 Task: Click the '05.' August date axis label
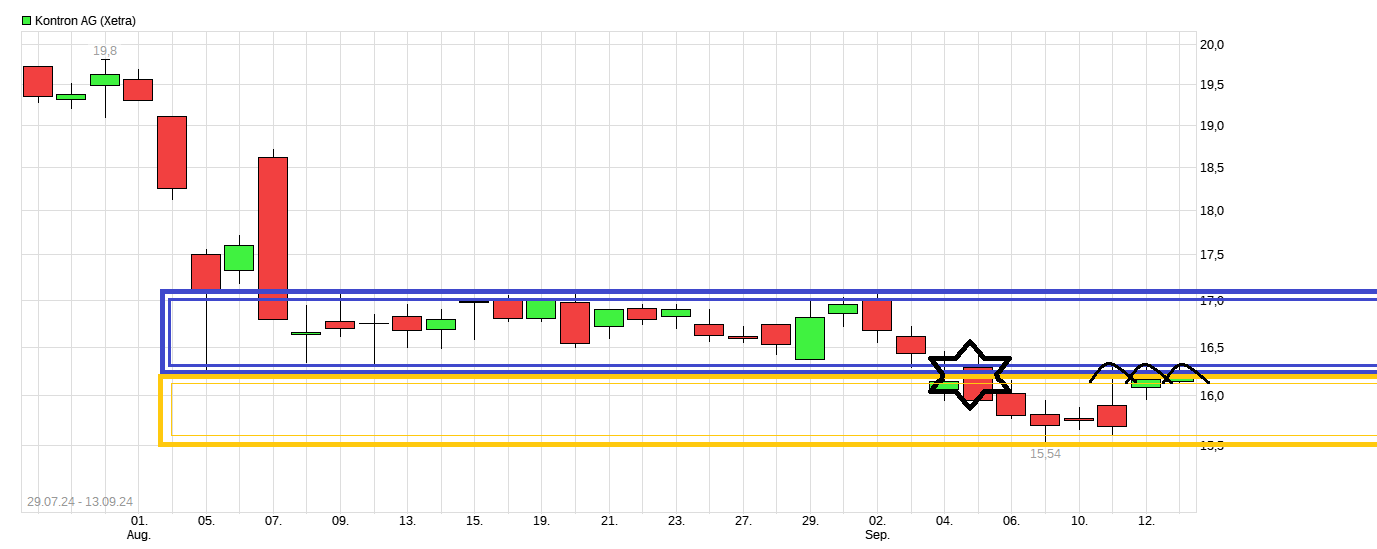(206, 521)
